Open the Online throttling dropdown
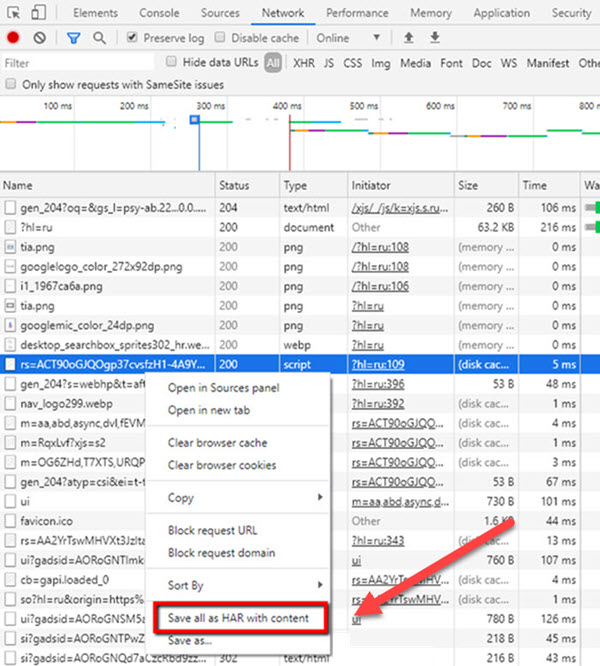This screenshot has width=600, height=666. (347, 38)
